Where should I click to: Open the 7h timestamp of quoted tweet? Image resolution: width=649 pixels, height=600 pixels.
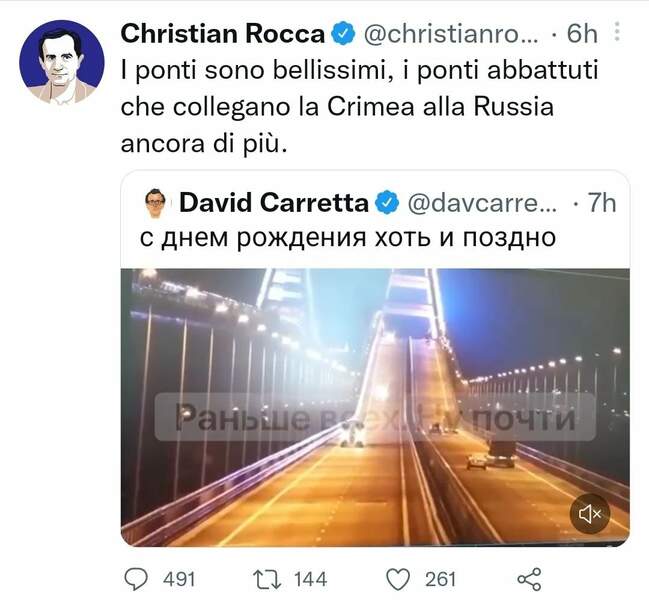602,203
